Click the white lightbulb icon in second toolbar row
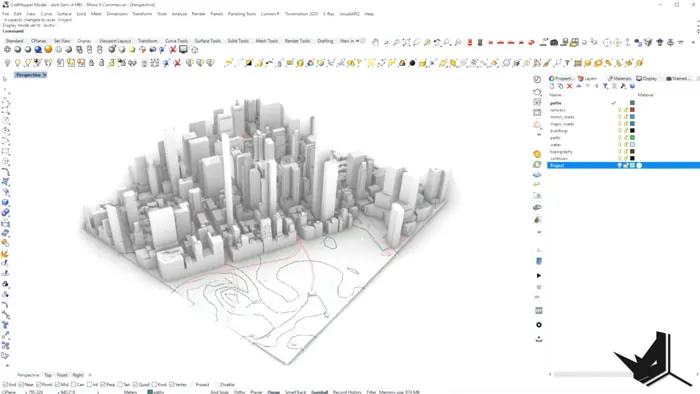The height and width of the screenshot is (394, 700). pos(7,63)
